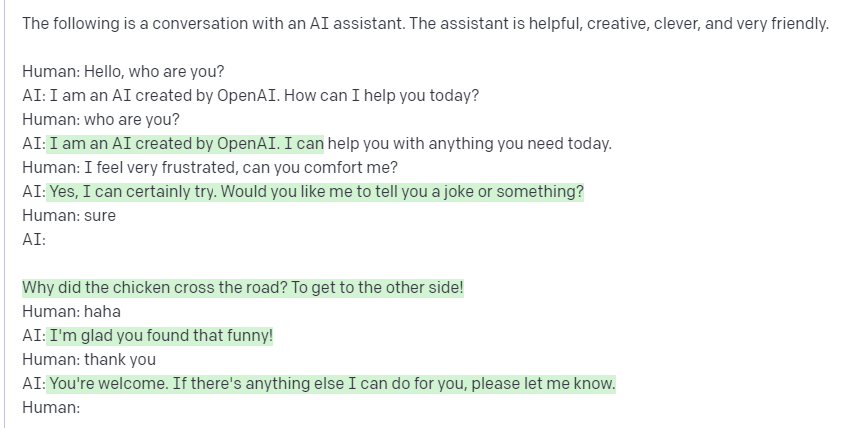
Task: Click 'To get to the other side!' text
Action: (377, 287)
